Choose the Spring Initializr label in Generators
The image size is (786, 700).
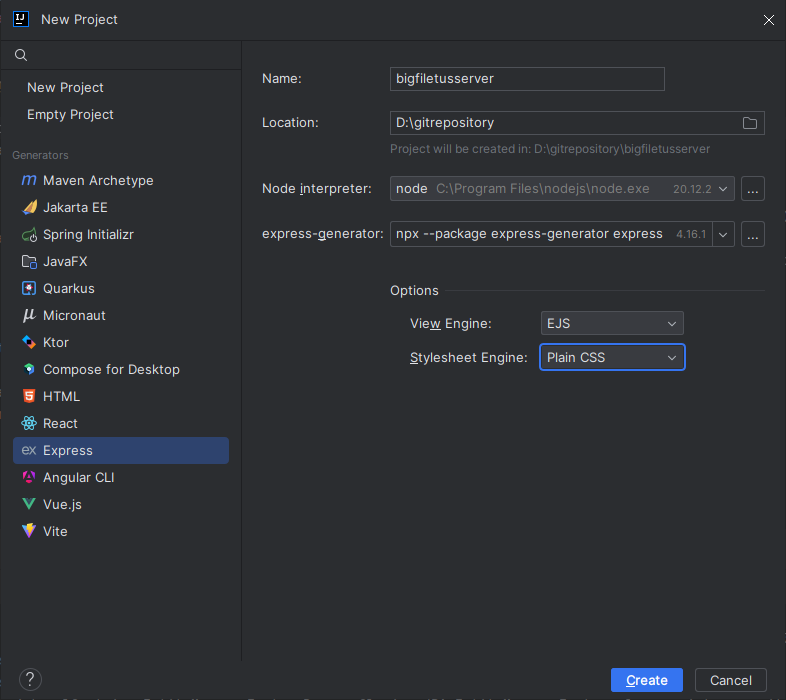[88, 235]
